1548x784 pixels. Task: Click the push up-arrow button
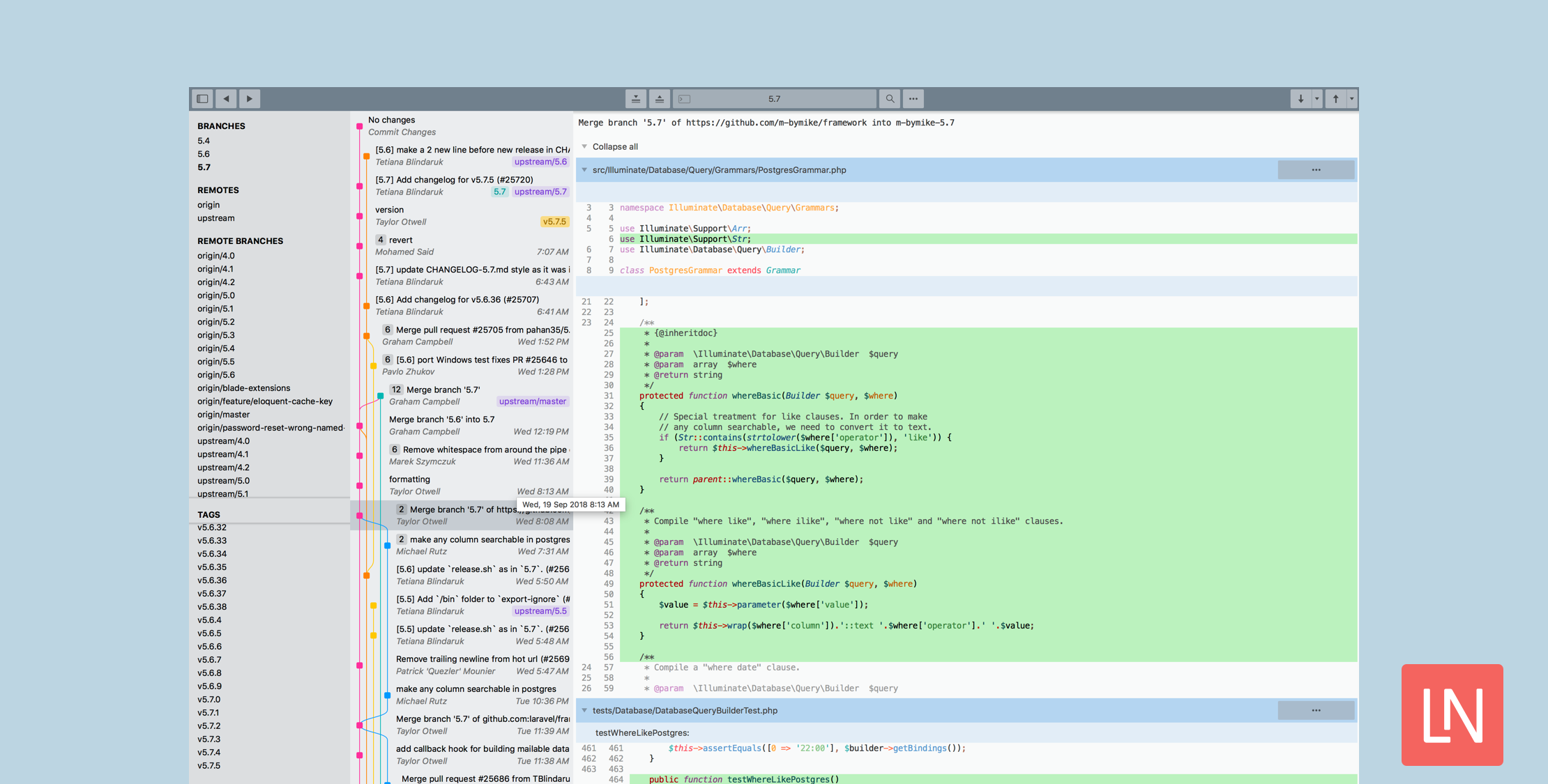pos(1335,98)
